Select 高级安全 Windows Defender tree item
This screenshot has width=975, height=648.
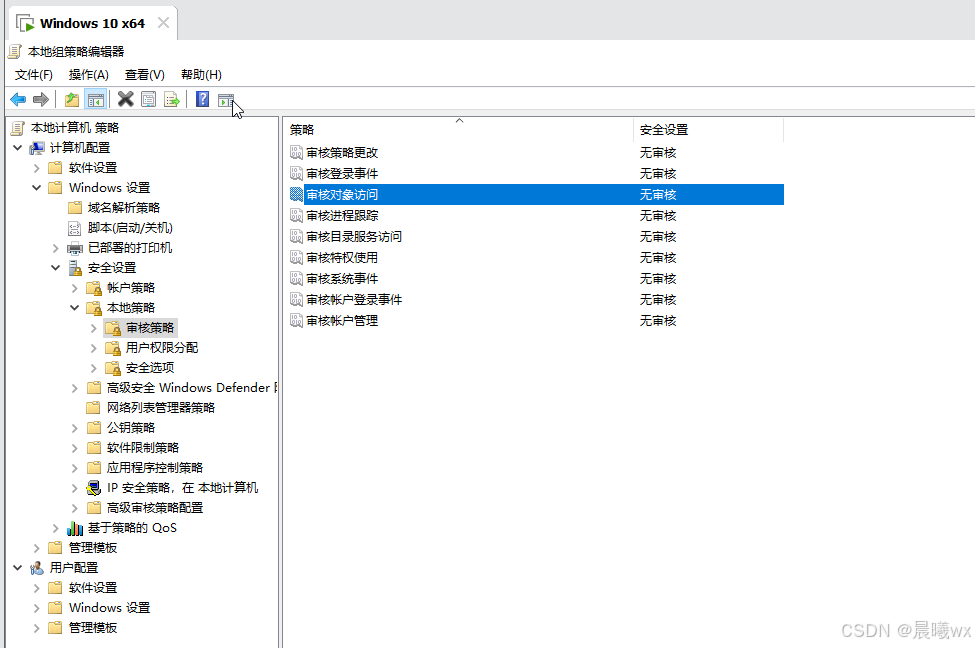192,388
